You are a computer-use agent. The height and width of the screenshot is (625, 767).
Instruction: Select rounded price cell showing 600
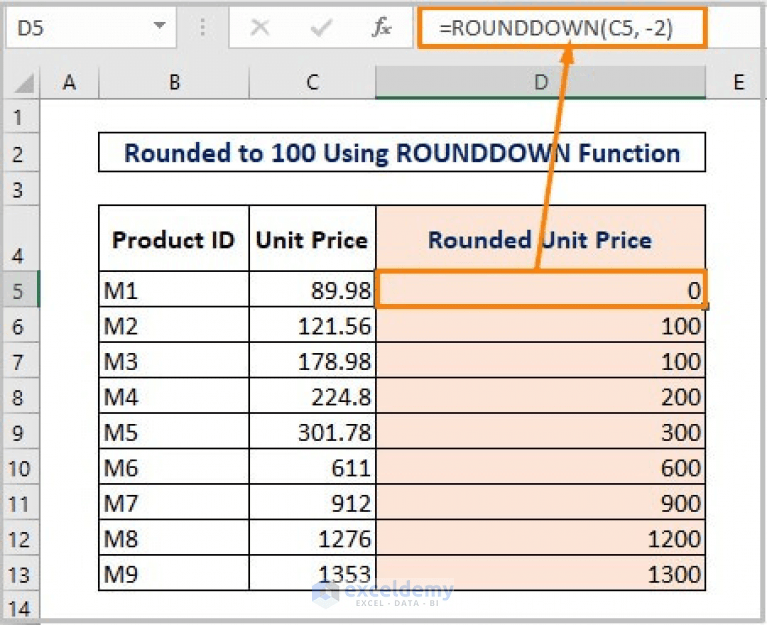coord(541,467)
